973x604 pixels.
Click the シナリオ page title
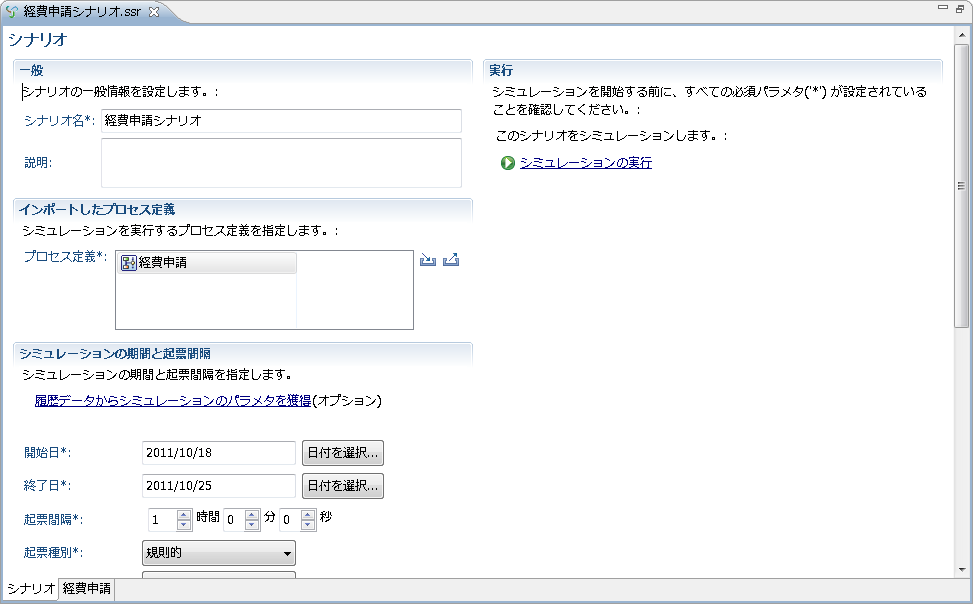coord(37,39)
